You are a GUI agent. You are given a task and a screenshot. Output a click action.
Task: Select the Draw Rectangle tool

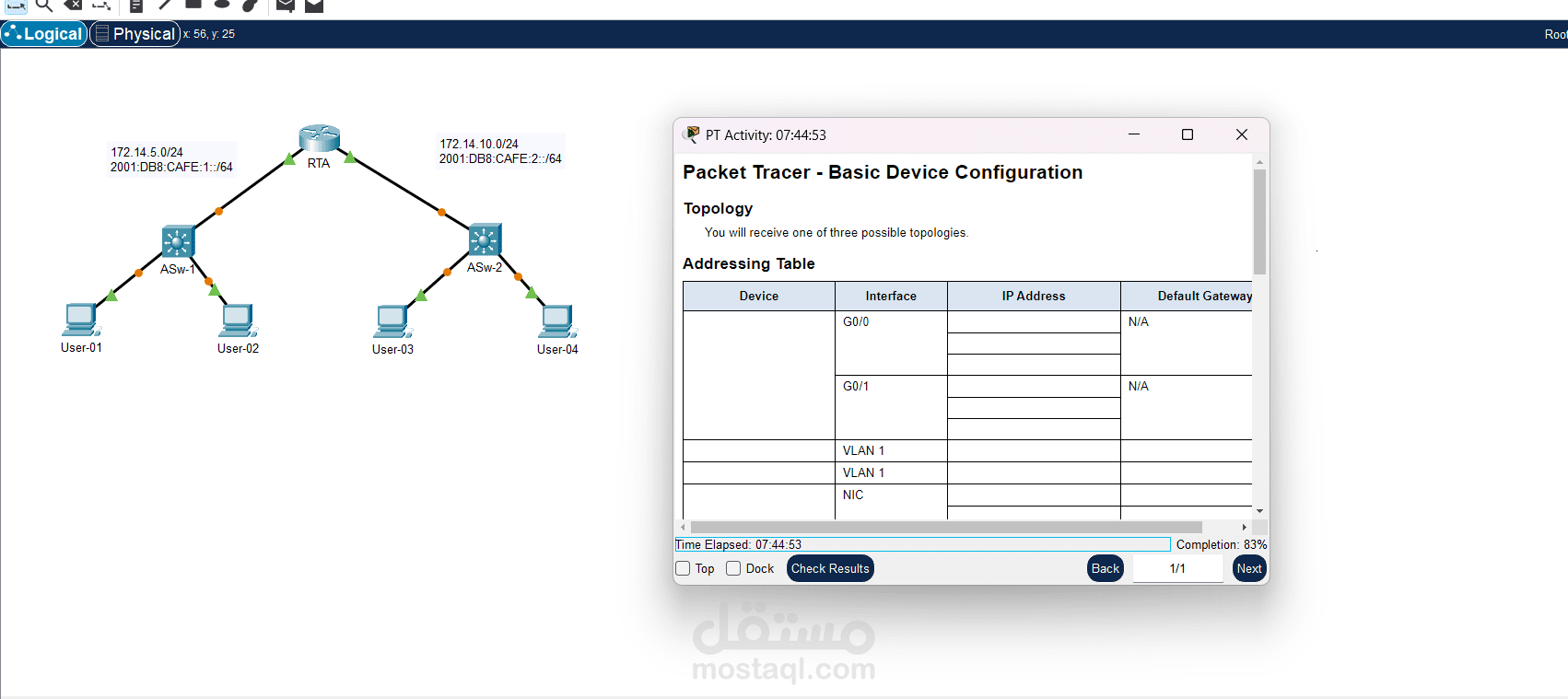click(193, 4)
